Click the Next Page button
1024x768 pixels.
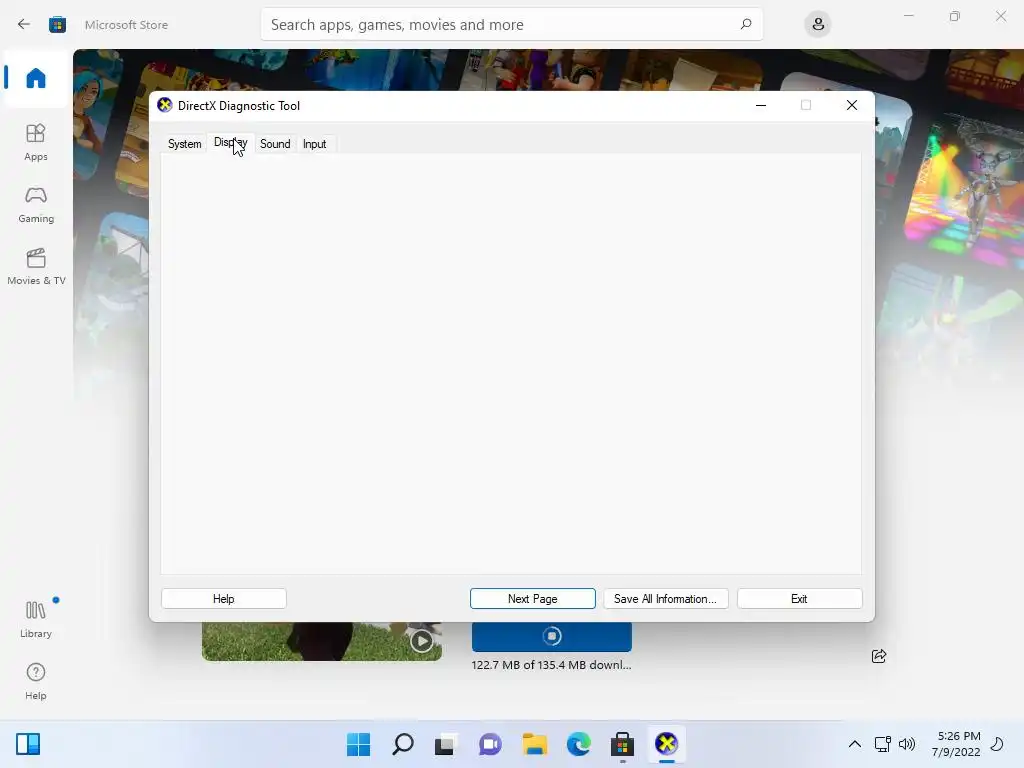point(532,599)
